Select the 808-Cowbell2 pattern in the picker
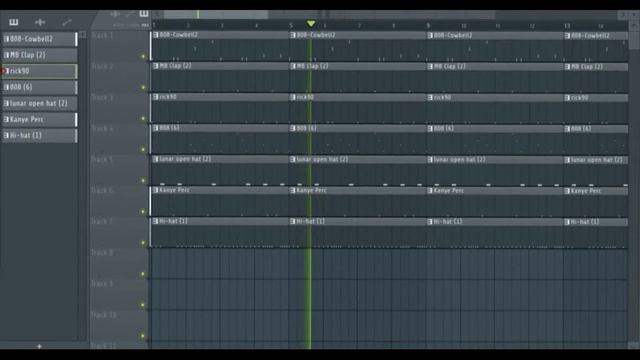 point(40,39)
